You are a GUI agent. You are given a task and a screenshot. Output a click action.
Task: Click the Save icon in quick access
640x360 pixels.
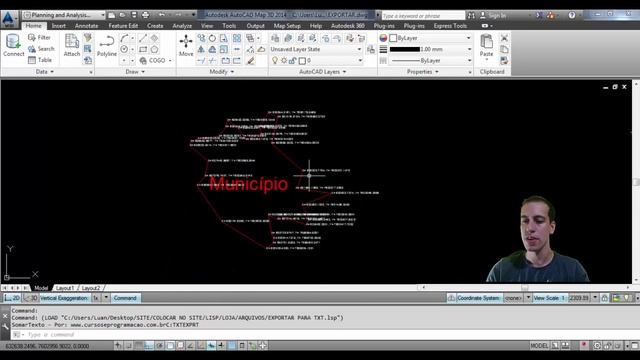click(134, 15)
